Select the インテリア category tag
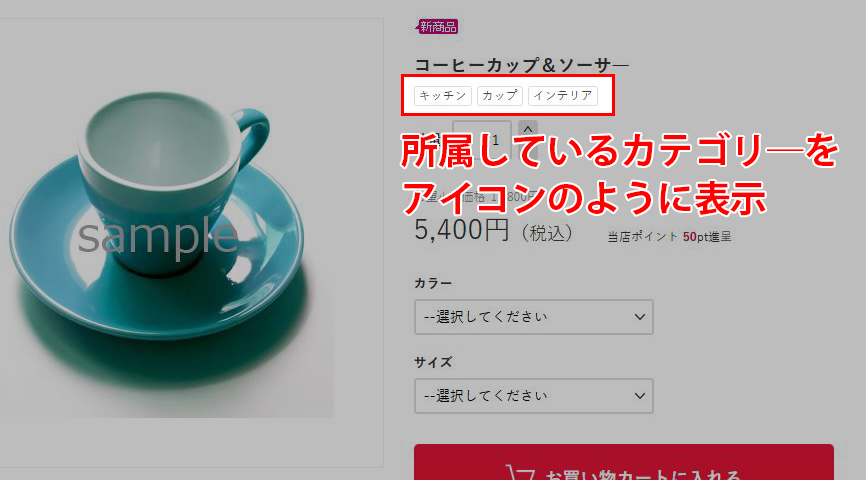 pyautogui.click(x=562, y=96)
